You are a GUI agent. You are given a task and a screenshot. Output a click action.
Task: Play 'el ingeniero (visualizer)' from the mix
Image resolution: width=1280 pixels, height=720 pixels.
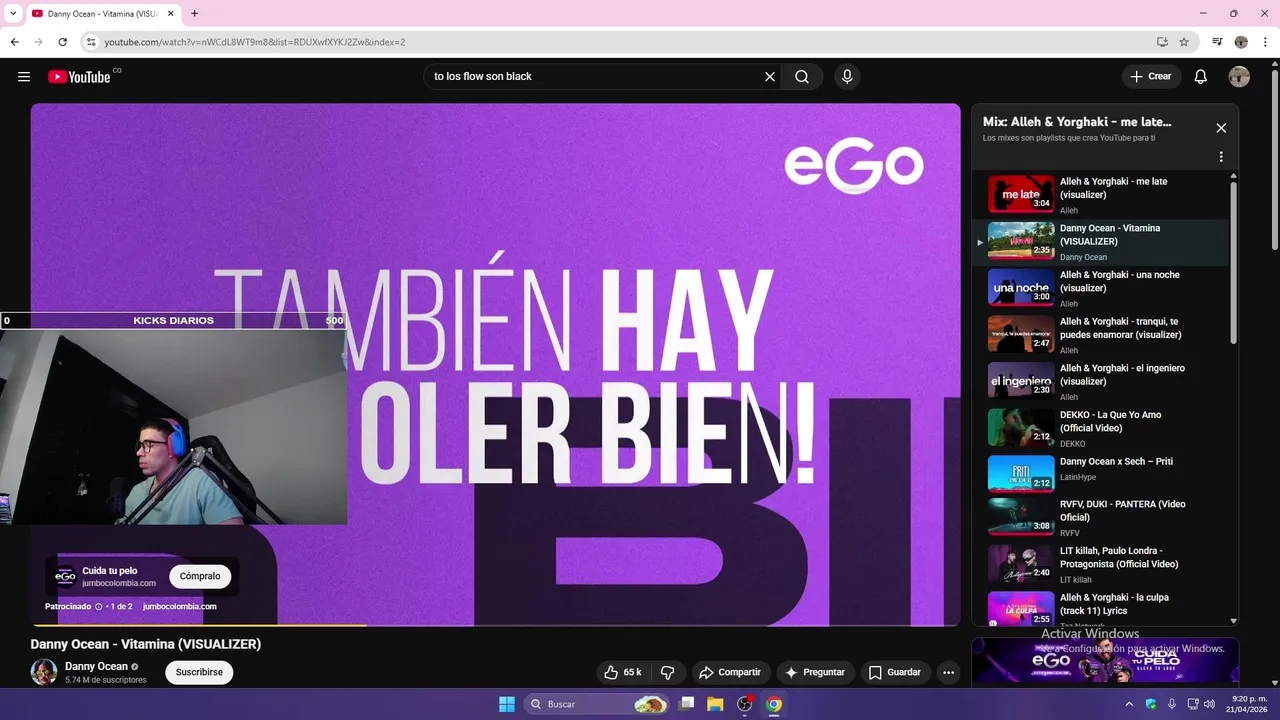pos(1100,381)
